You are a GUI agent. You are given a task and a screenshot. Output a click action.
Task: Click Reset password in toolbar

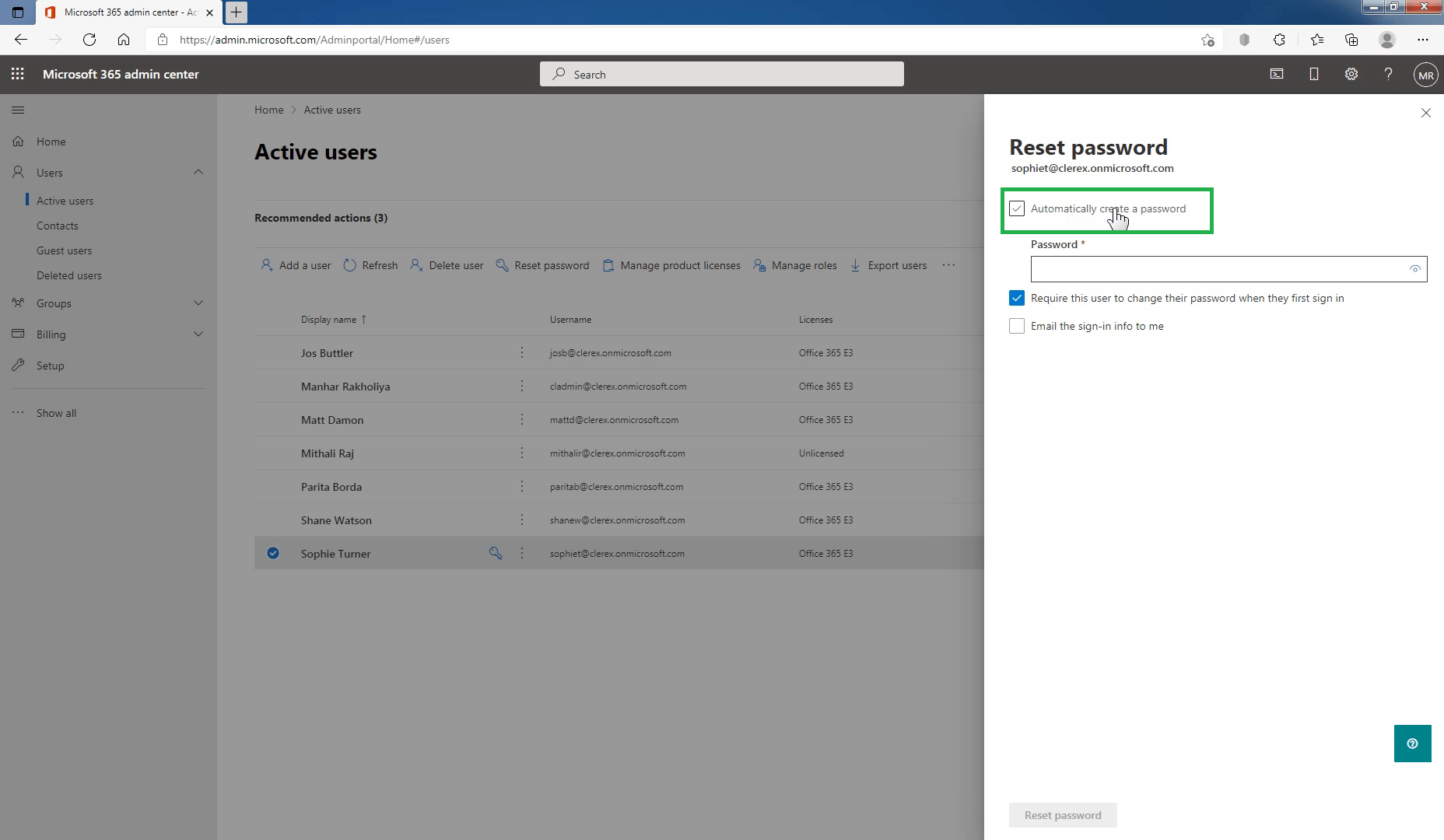[542, 265]
